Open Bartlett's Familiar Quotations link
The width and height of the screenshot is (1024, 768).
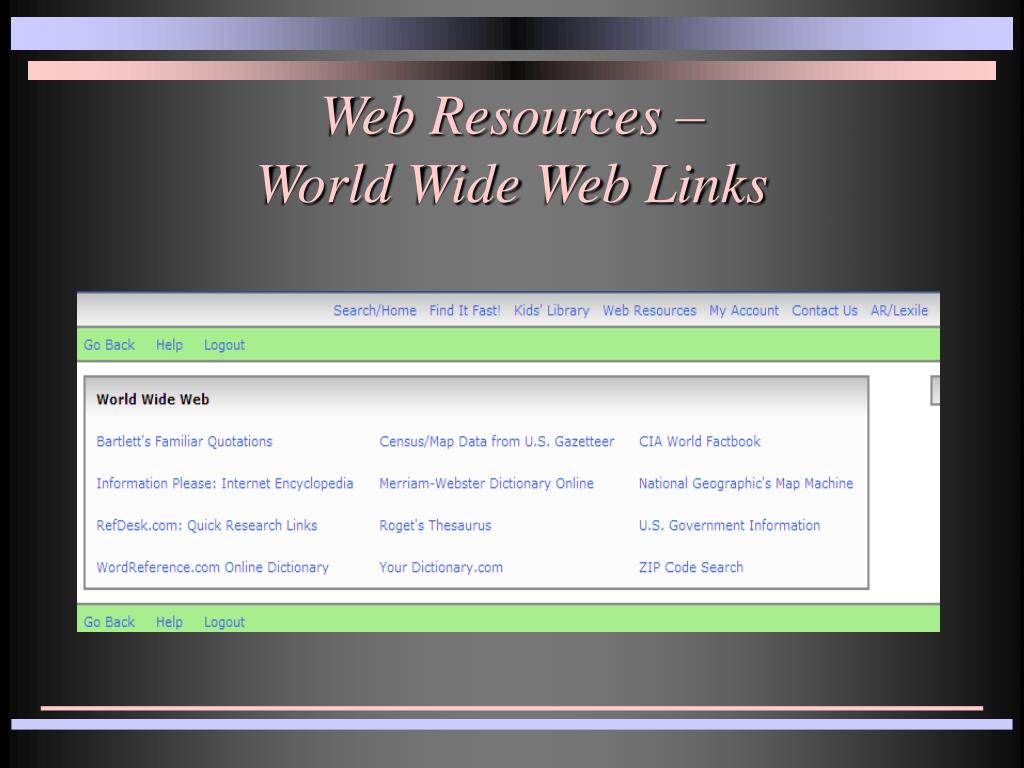coord(184,441)
